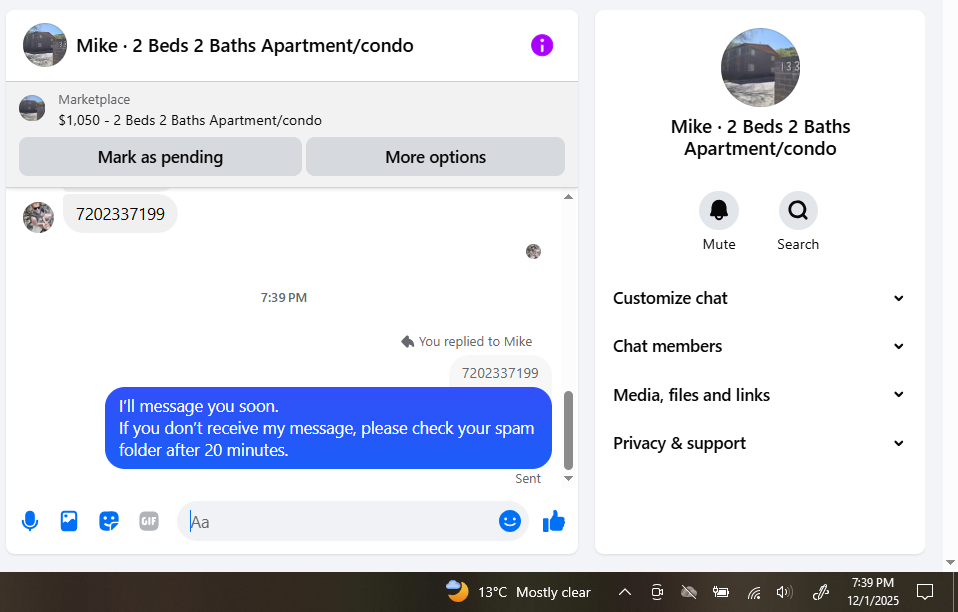
Task: Click the seen-by avatar under the message
Action: [x=533, y=251]
